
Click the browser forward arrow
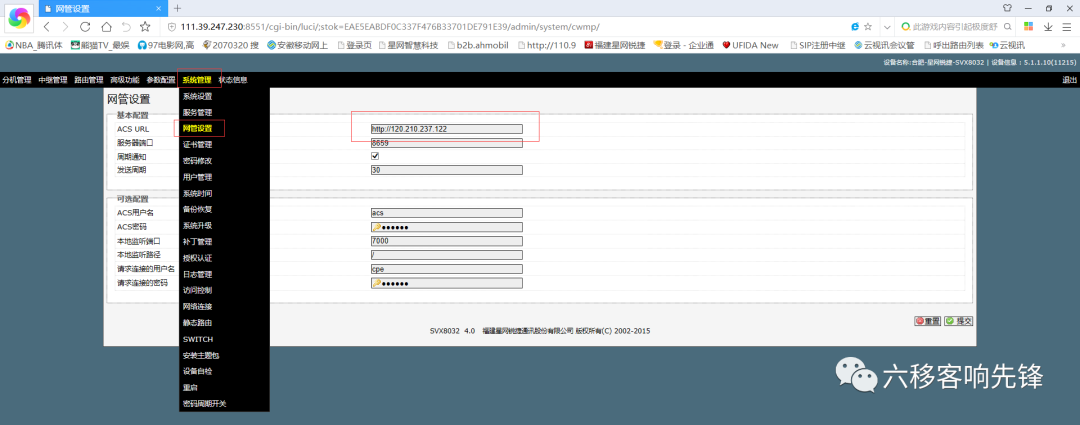coord(65,27)
